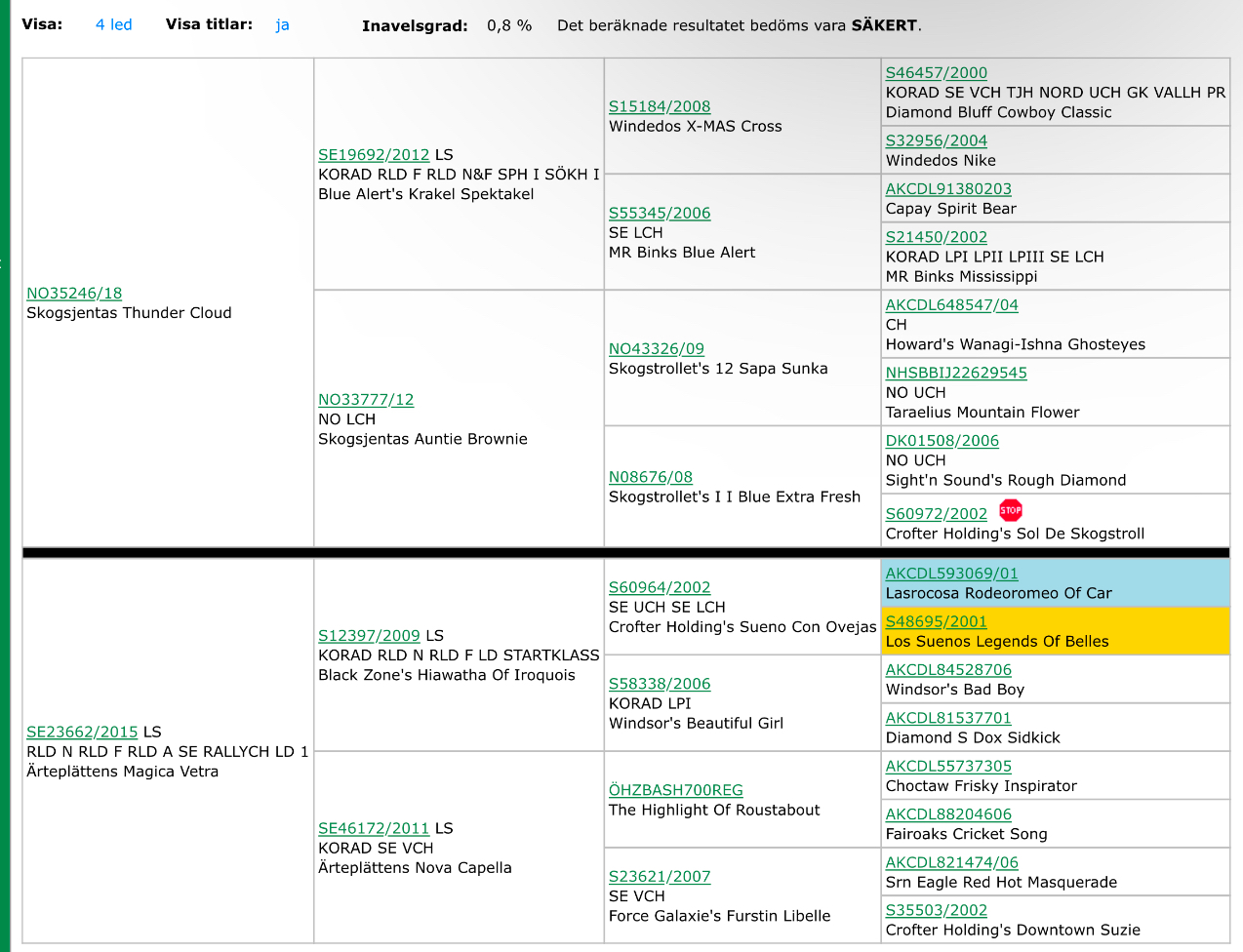Select SE46172/2011 Ärteplättens Nova Capella link
1243x952 pixels.
tap(374, 829)
